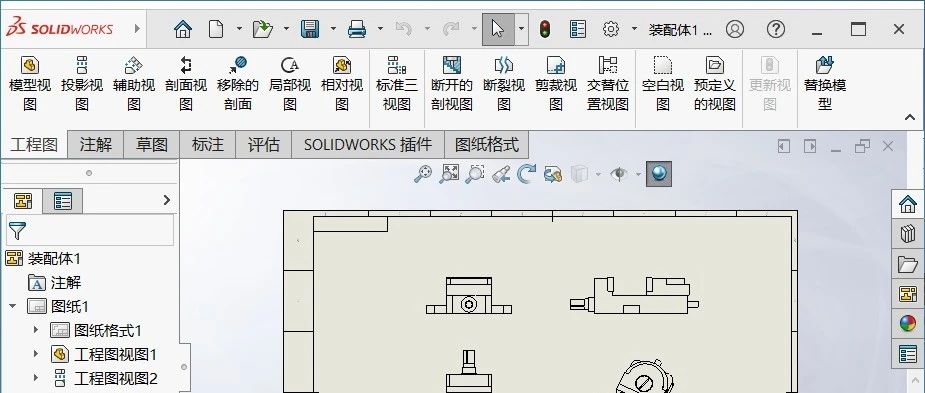Expand the 工程图视图1 tree node
The height and width of the screenshot is (393, 925).
(36, 354)
